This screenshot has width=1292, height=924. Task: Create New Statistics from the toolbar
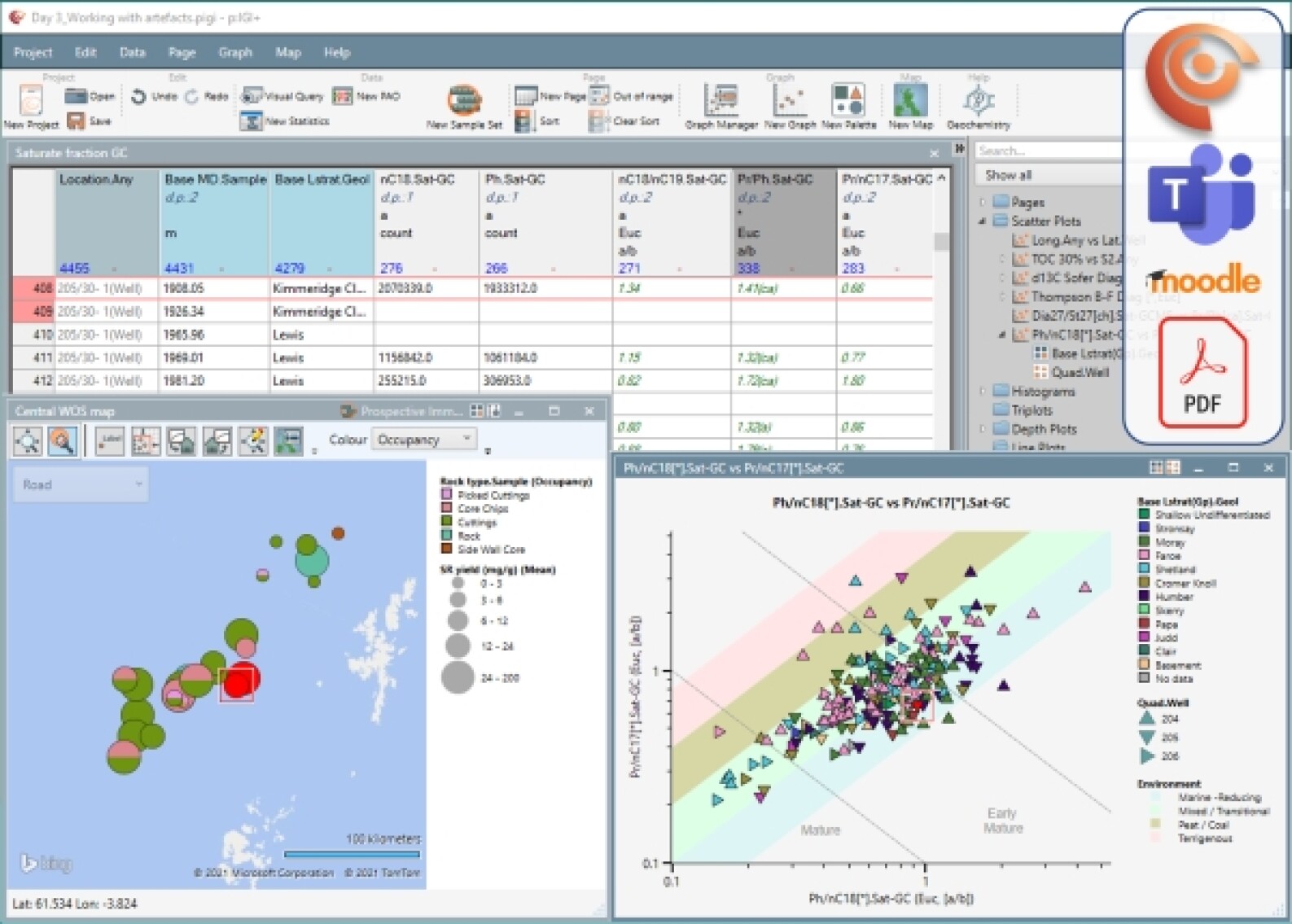coord(251,121)
